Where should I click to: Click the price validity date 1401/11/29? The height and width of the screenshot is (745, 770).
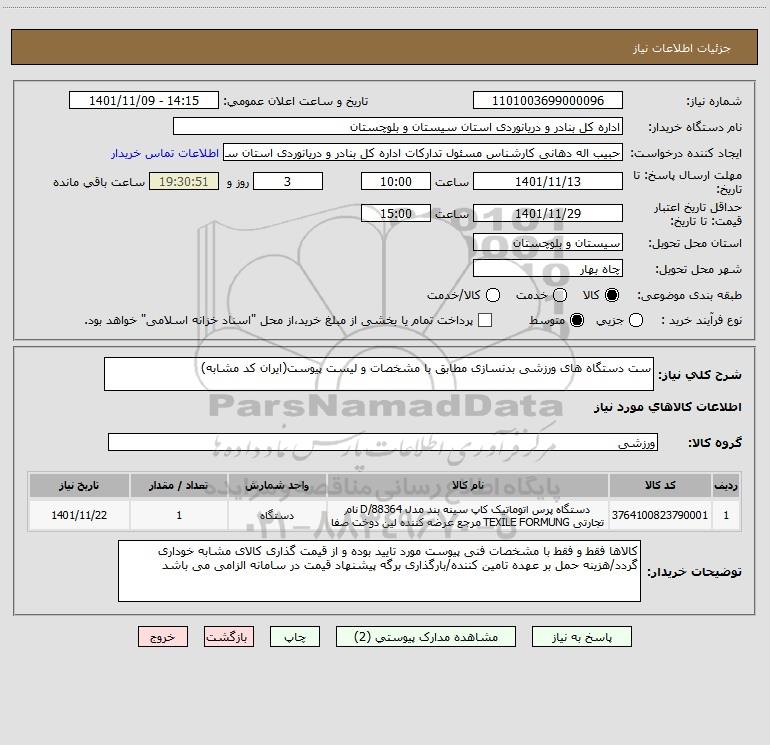[x=548, y=213]
